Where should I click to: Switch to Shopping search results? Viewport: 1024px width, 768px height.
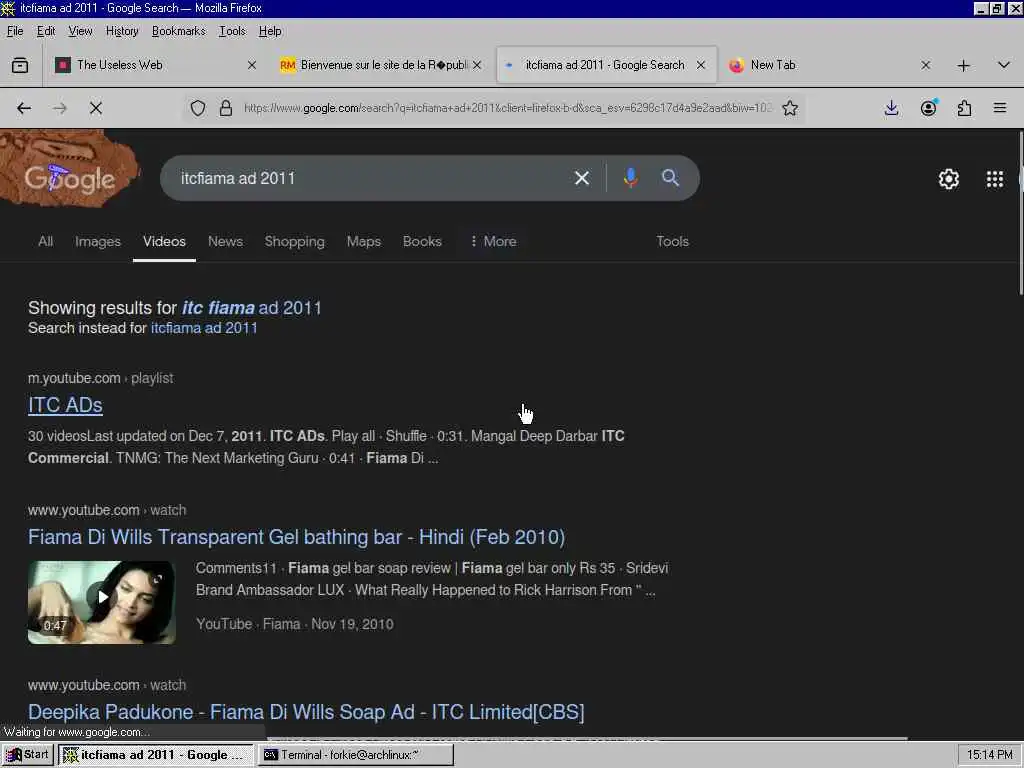click(295, 242)
